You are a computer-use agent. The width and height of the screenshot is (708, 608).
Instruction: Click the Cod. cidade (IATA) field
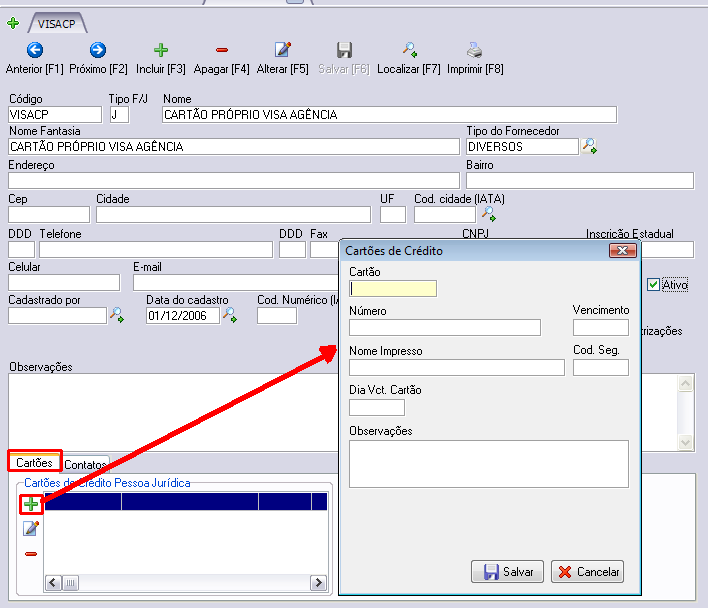tap(445, 215)
